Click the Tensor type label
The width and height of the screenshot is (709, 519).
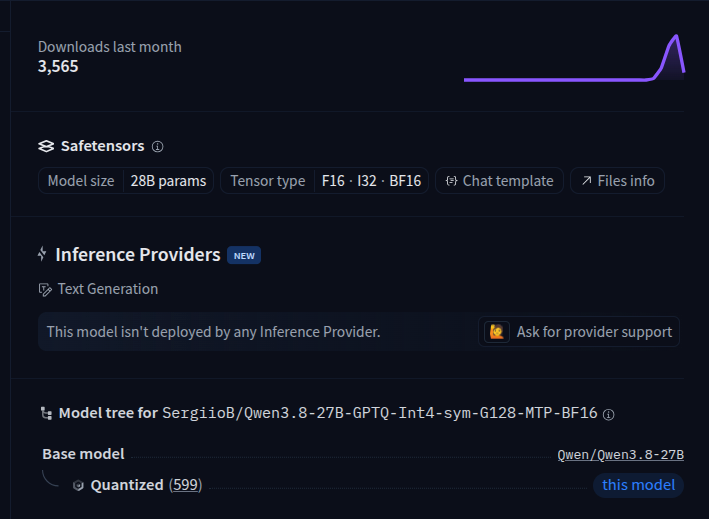(268, 181)
